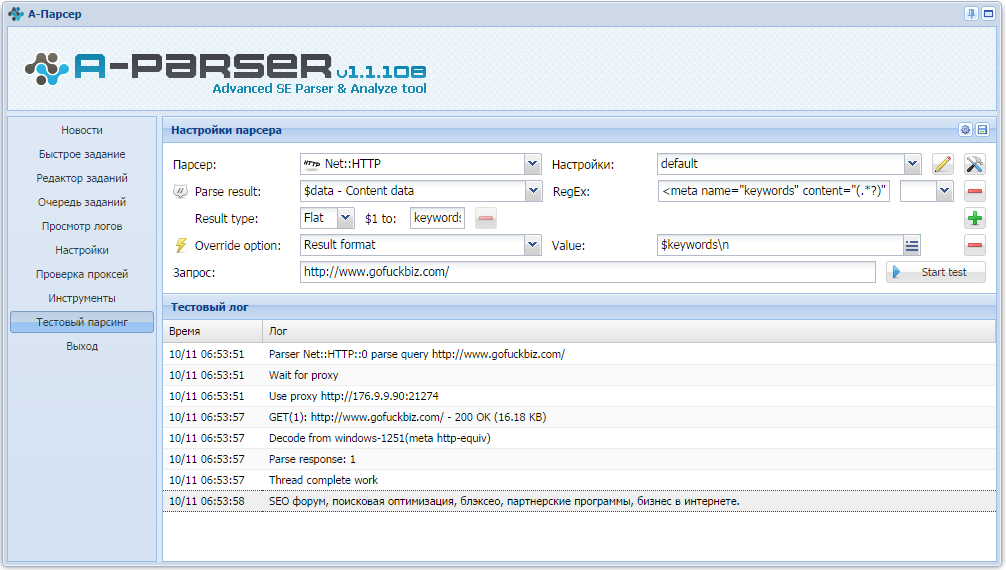Add a new row with the green plus
Viewport: 1006px width, 570px height.
tap(975, 218)
